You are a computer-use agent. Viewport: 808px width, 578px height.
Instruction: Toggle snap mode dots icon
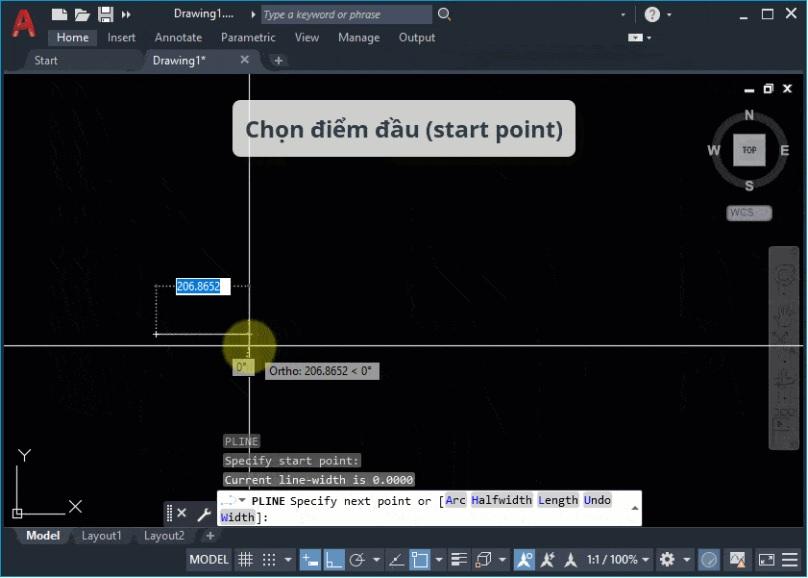click(269, 560)
